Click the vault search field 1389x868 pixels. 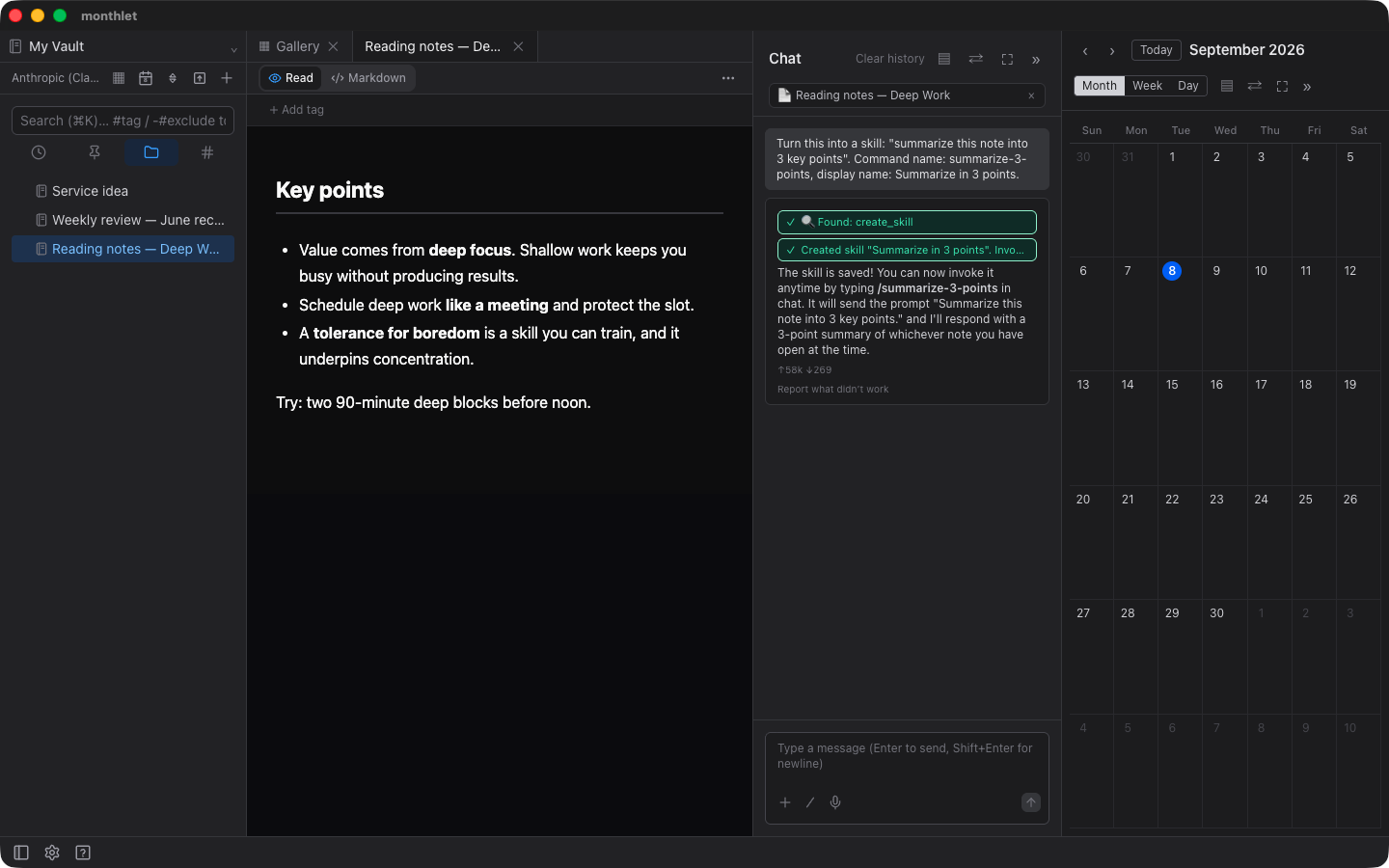(123, 121)
